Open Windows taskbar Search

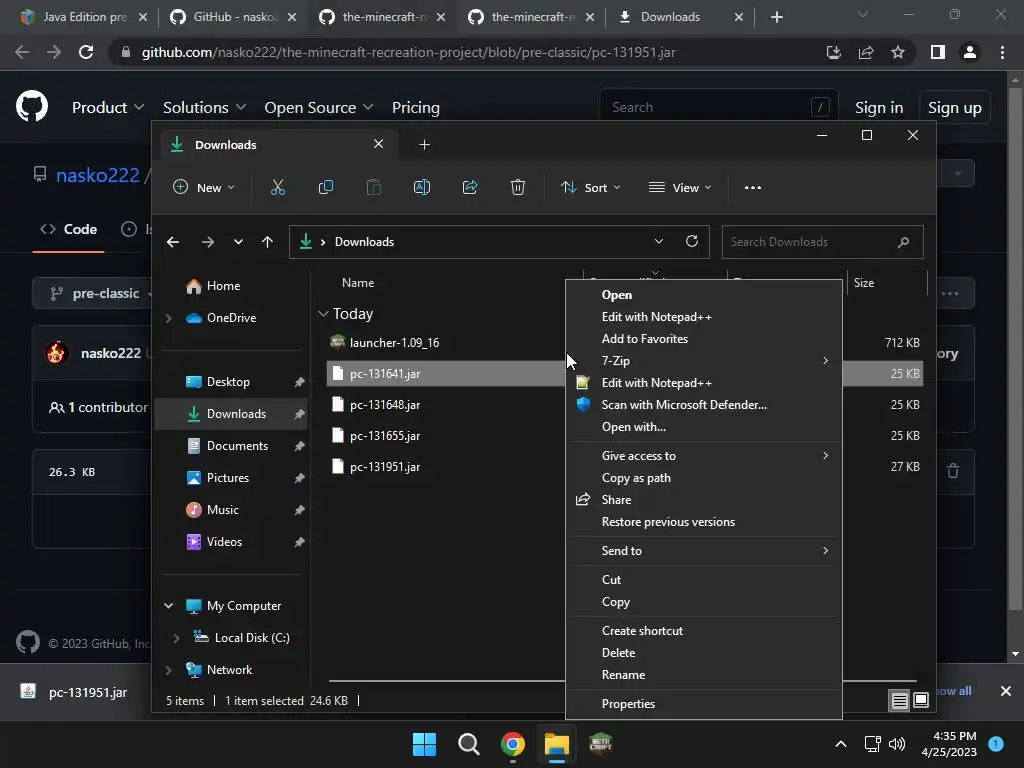point(468,744)
